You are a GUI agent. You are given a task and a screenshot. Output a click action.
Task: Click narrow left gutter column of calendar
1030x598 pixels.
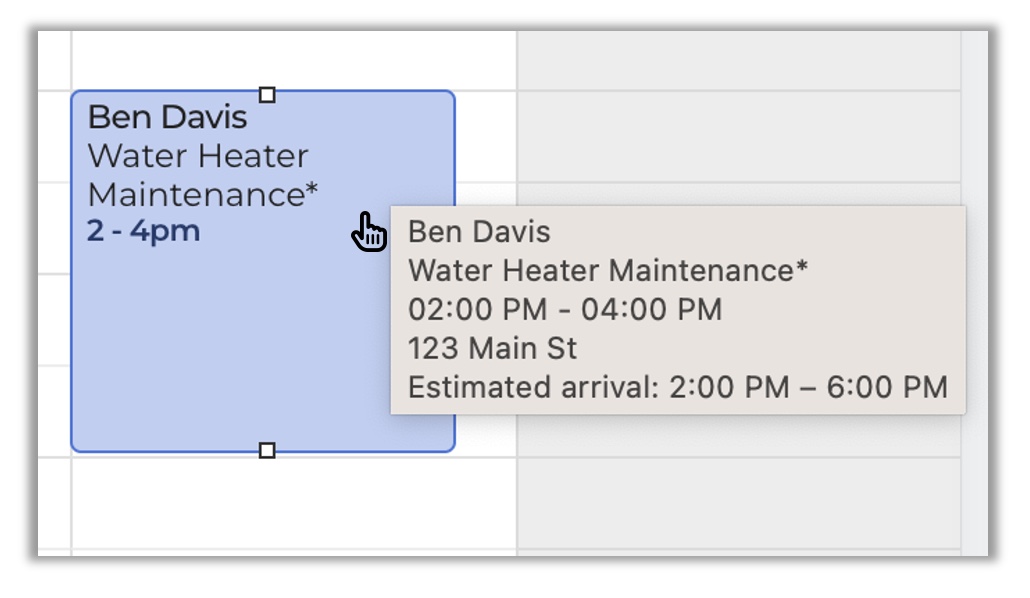pyautogui.click(x=54, y=300)
